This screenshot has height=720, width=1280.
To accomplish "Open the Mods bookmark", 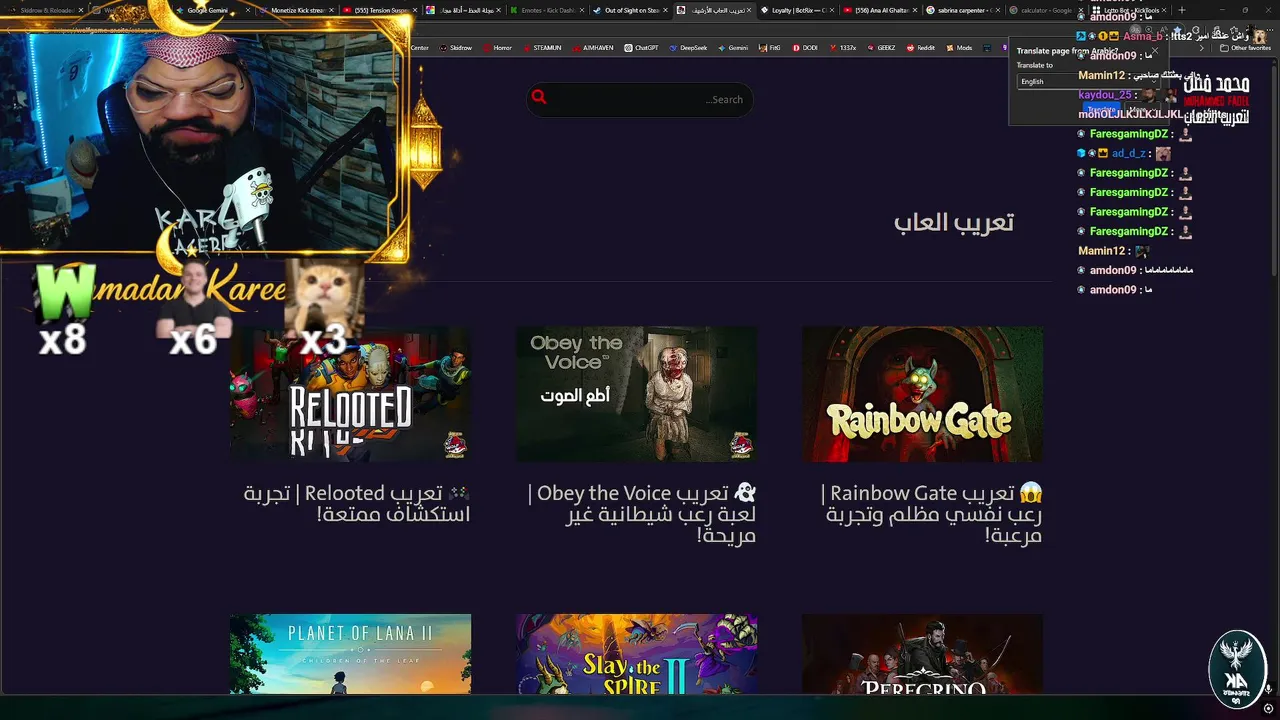I will [958, 47].
